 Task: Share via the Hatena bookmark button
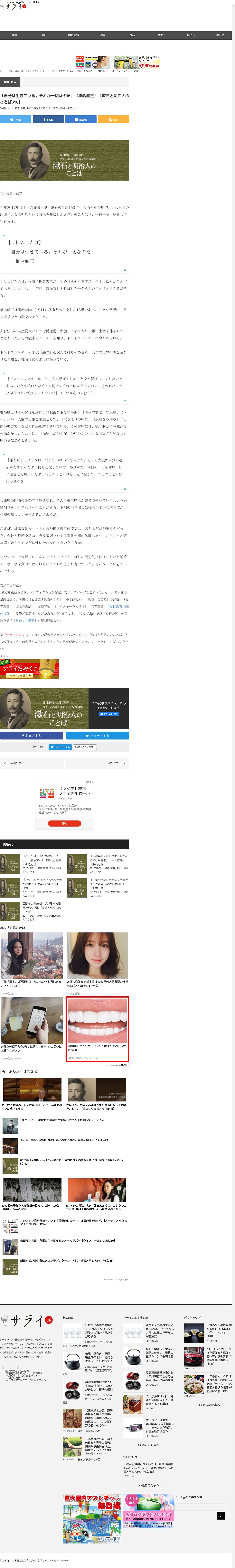(x=81, y=119)
